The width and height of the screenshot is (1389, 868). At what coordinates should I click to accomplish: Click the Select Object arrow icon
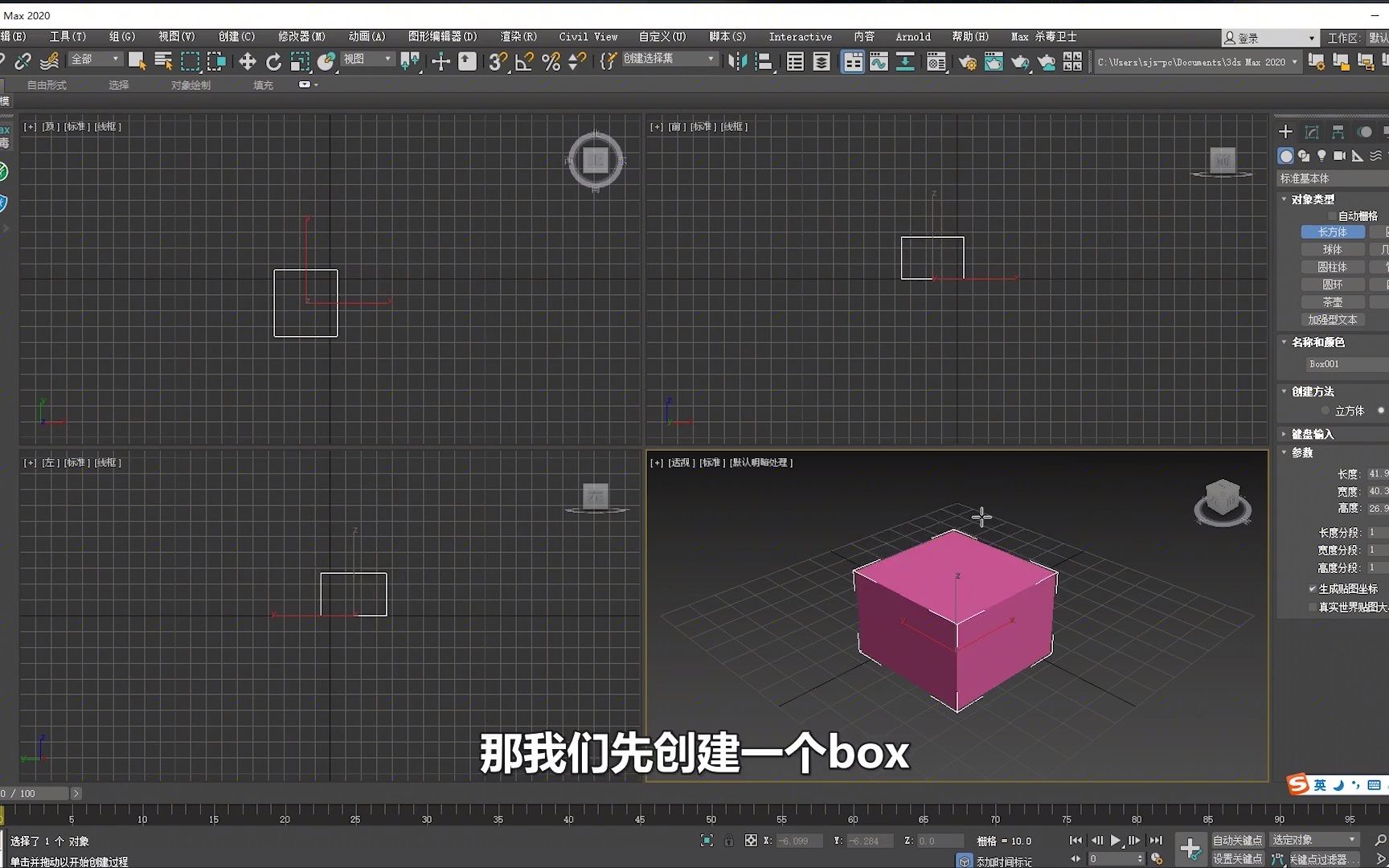[x=137, y=61]
